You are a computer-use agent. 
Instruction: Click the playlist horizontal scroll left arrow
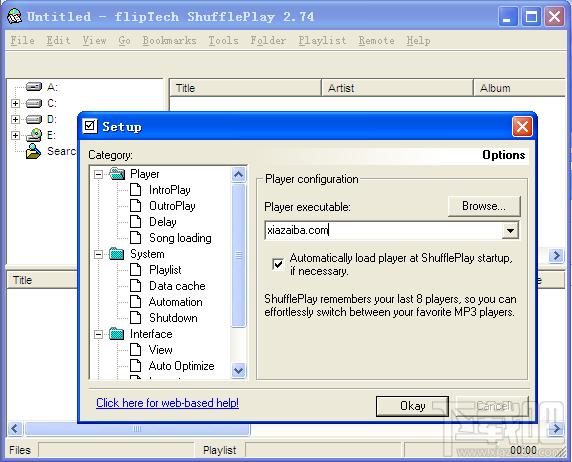pos(15,428)
